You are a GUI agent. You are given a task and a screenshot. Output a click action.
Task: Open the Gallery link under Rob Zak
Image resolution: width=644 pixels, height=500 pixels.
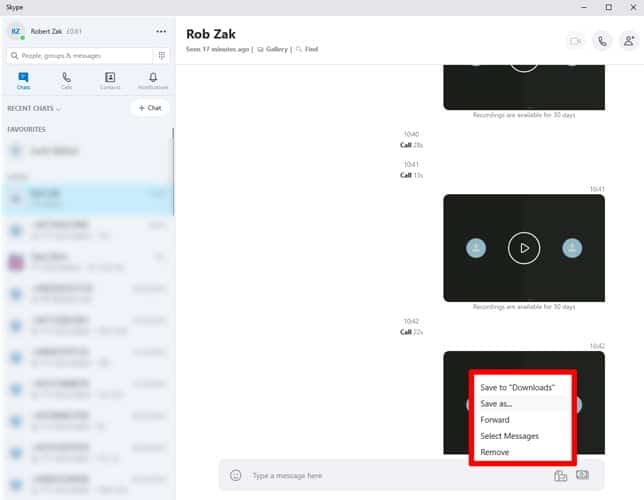click(x=273, y=49)
